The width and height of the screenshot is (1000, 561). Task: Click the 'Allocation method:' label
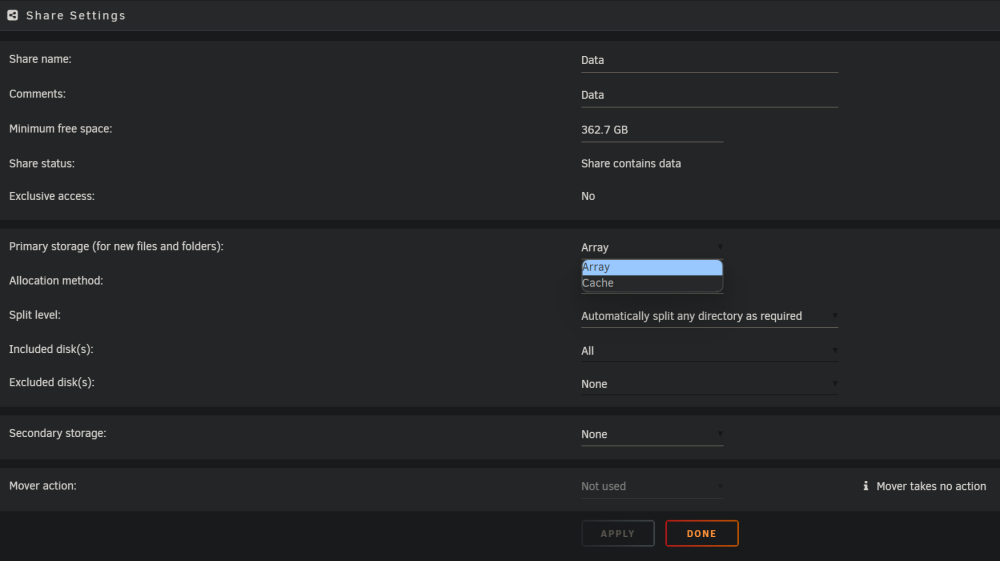[x=56, y=280]
